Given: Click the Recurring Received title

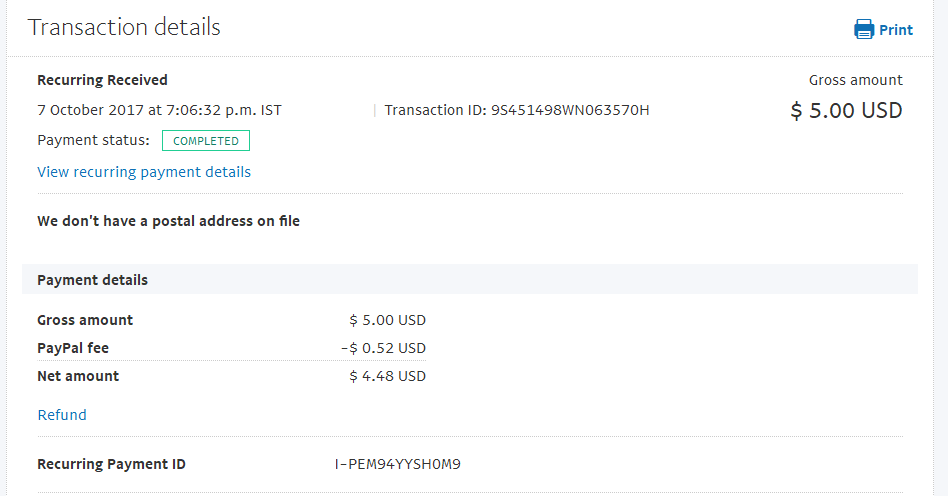Looking at the screenshot, I should click(102, 80).
